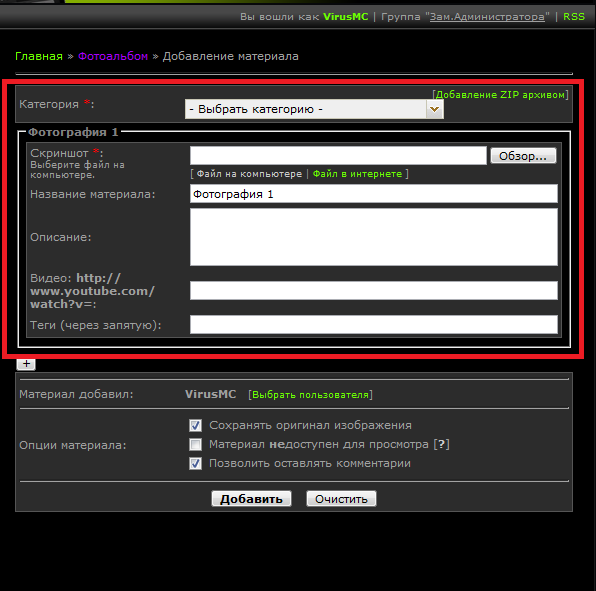Click the question mark help link
Viewport: 596px width, 591px height.
pyautogui.click(x=441, y=444)
